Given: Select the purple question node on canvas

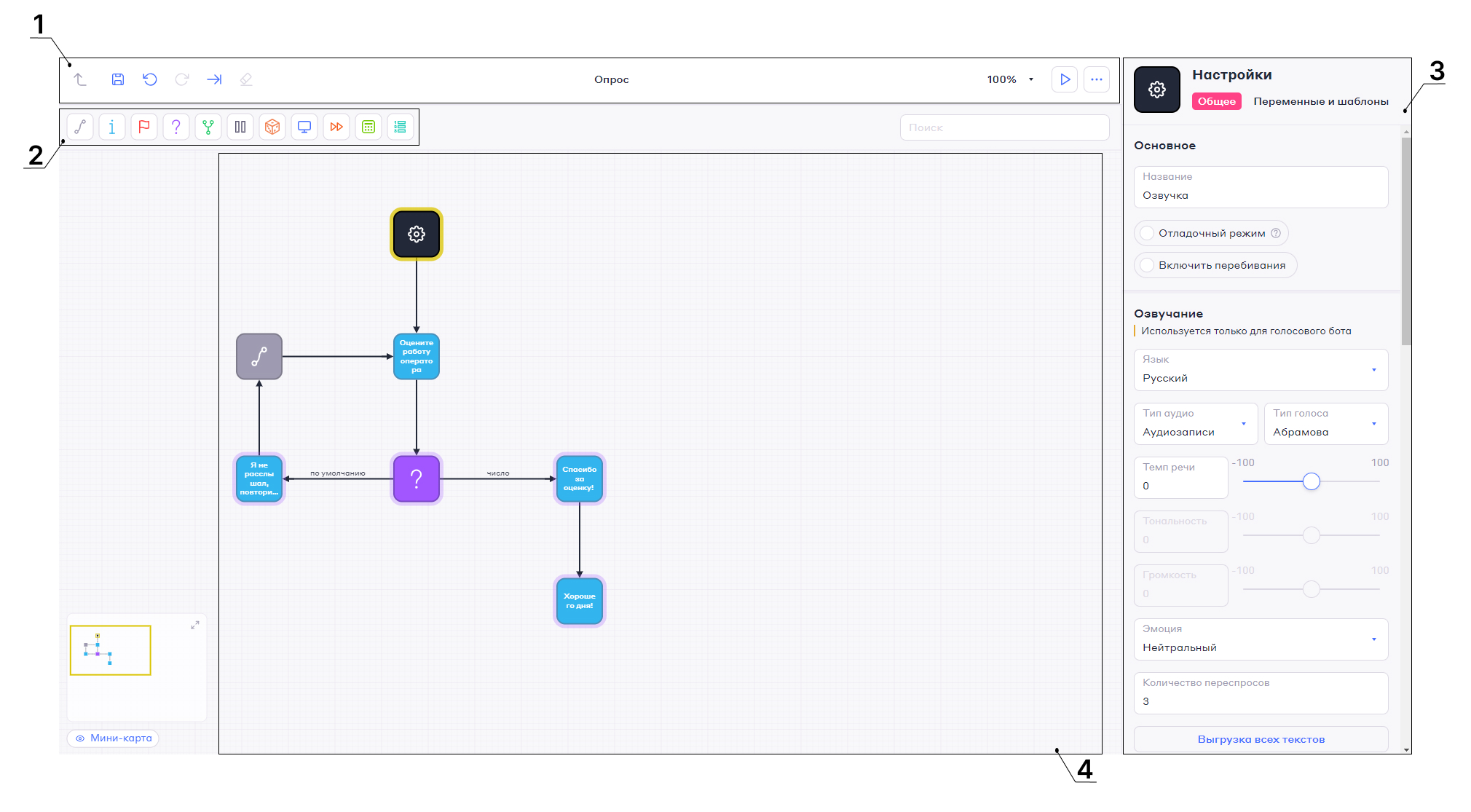Looking at the screenshot, I should pos(417,478).
